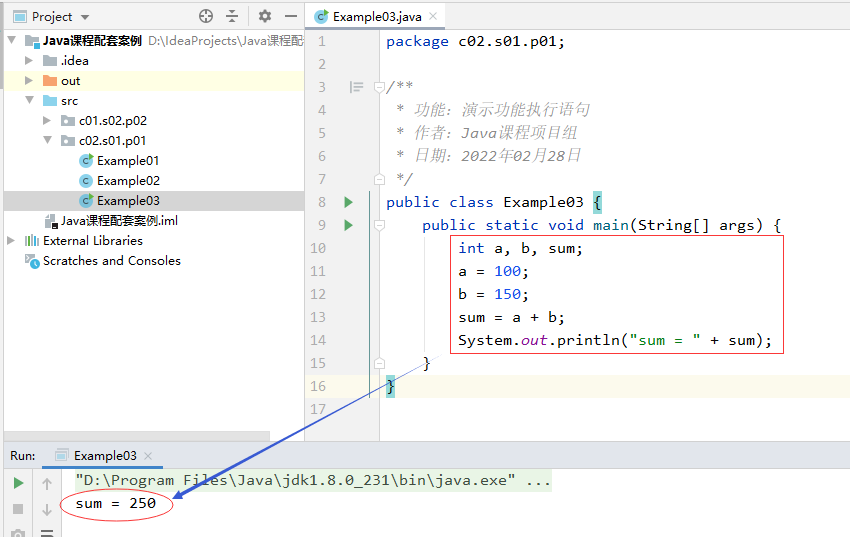Image resolution: width=850 pixels, height=537 pixels.
Task: Expand the .idea folder
Action: [x=29, y=61]
